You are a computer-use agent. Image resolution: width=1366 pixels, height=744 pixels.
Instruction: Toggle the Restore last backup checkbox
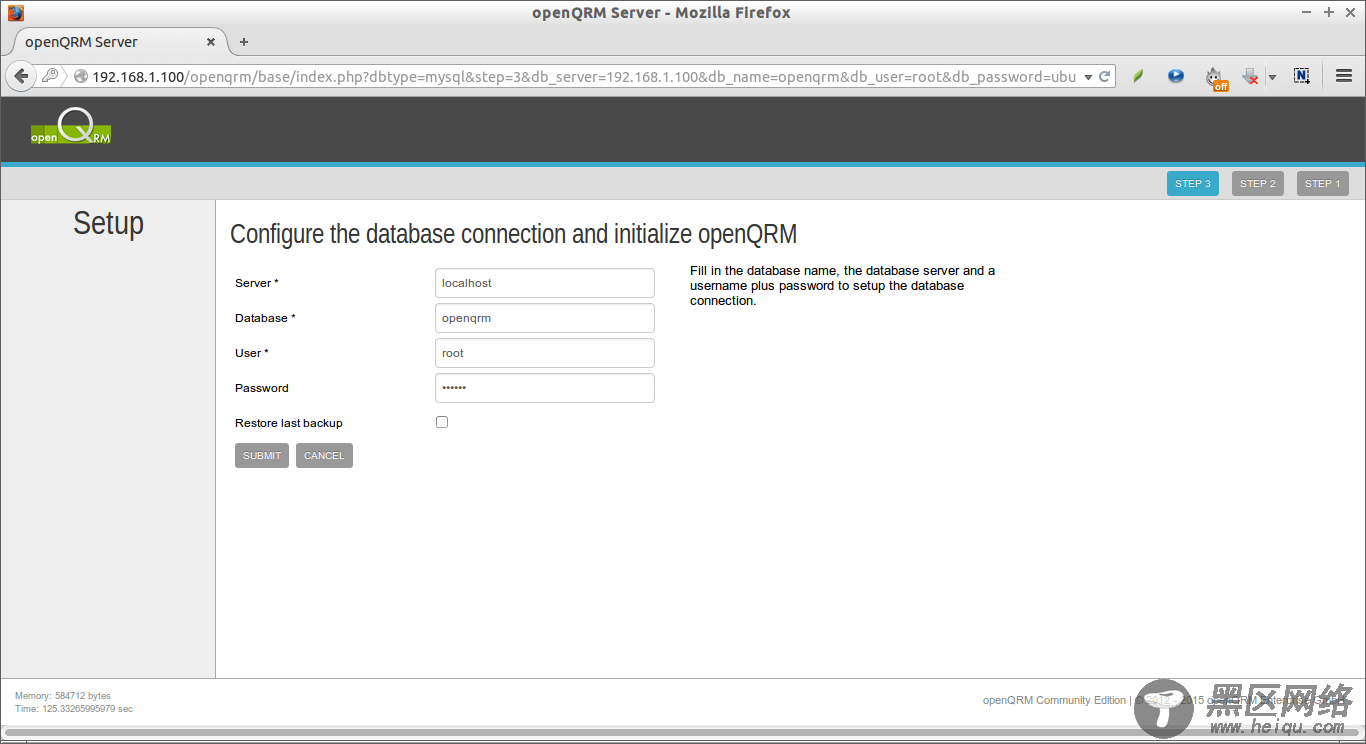[x=442, y=422]
